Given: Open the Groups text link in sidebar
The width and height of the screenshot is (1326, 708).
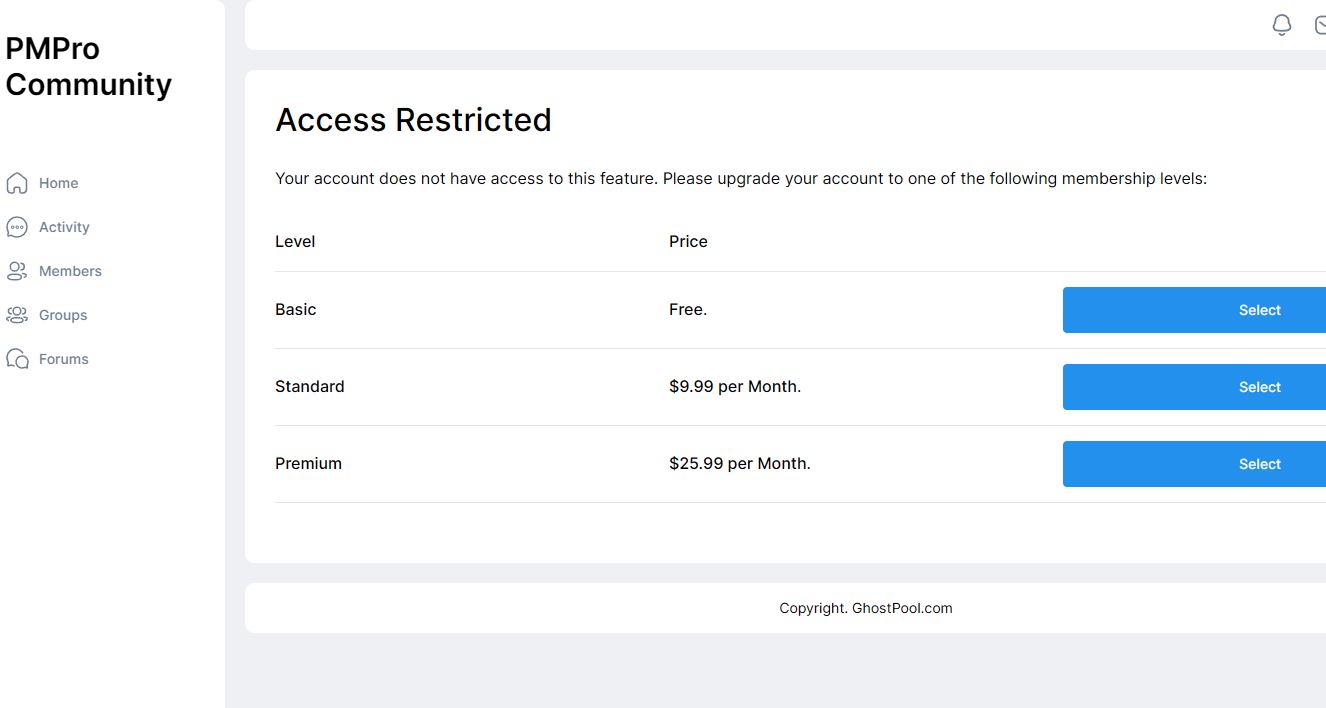Looking at the screenshot, I should (63, 315).
